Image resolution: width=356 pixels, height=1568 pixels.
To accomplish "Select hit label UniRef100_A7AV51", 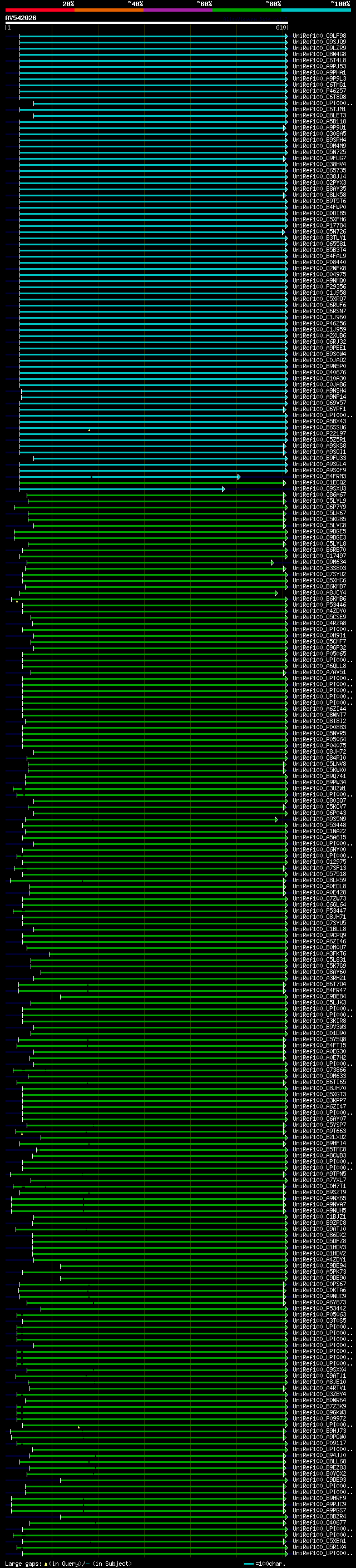I will pyautogui.click(x=319, y=672).
